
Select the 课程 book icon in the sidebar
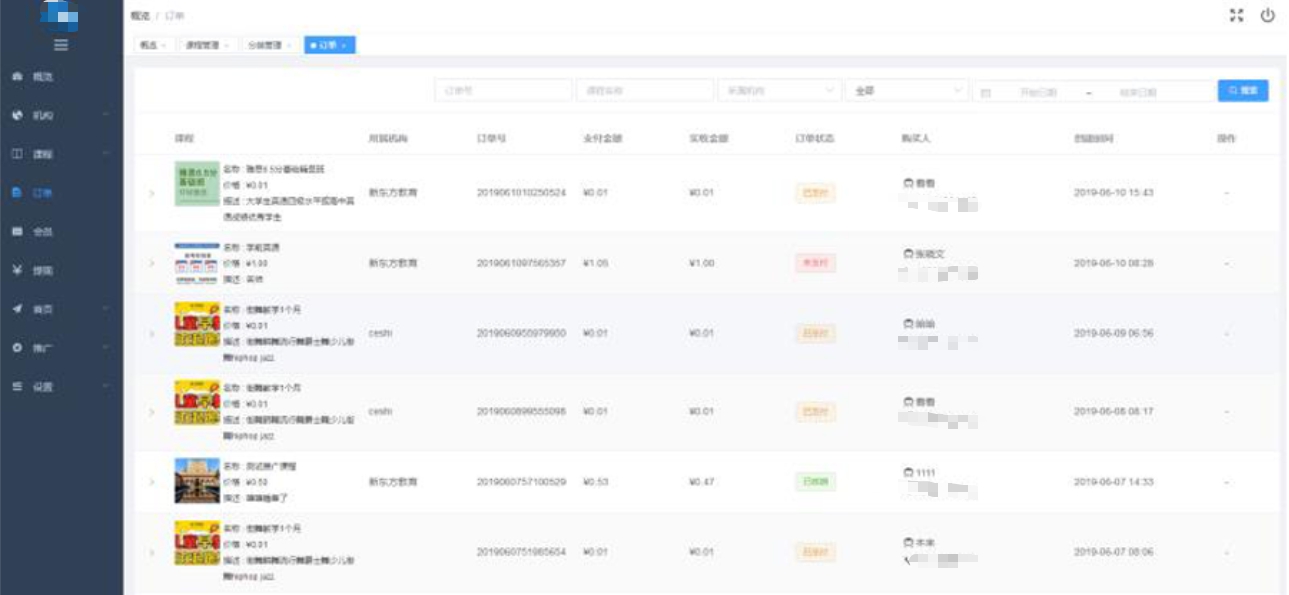pyautogui.click(x=18, y=155)
